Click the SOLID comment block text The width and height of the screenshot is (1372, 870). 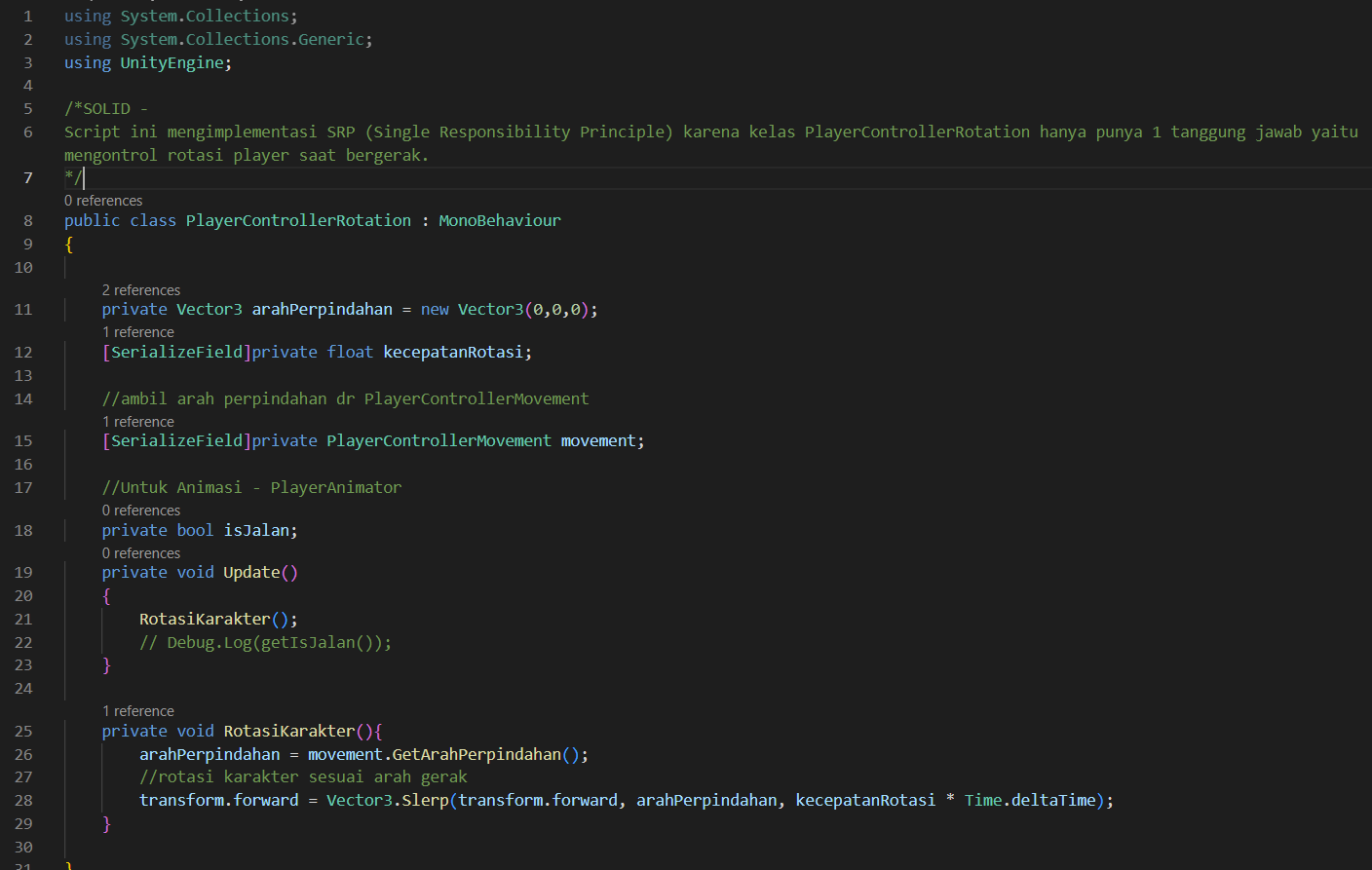[x=390, y=131]
